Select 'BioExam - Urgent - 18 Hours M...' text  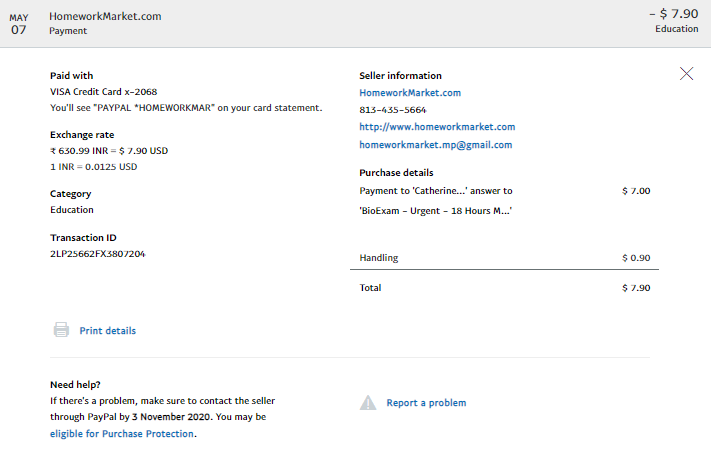(x=435, y=211)
